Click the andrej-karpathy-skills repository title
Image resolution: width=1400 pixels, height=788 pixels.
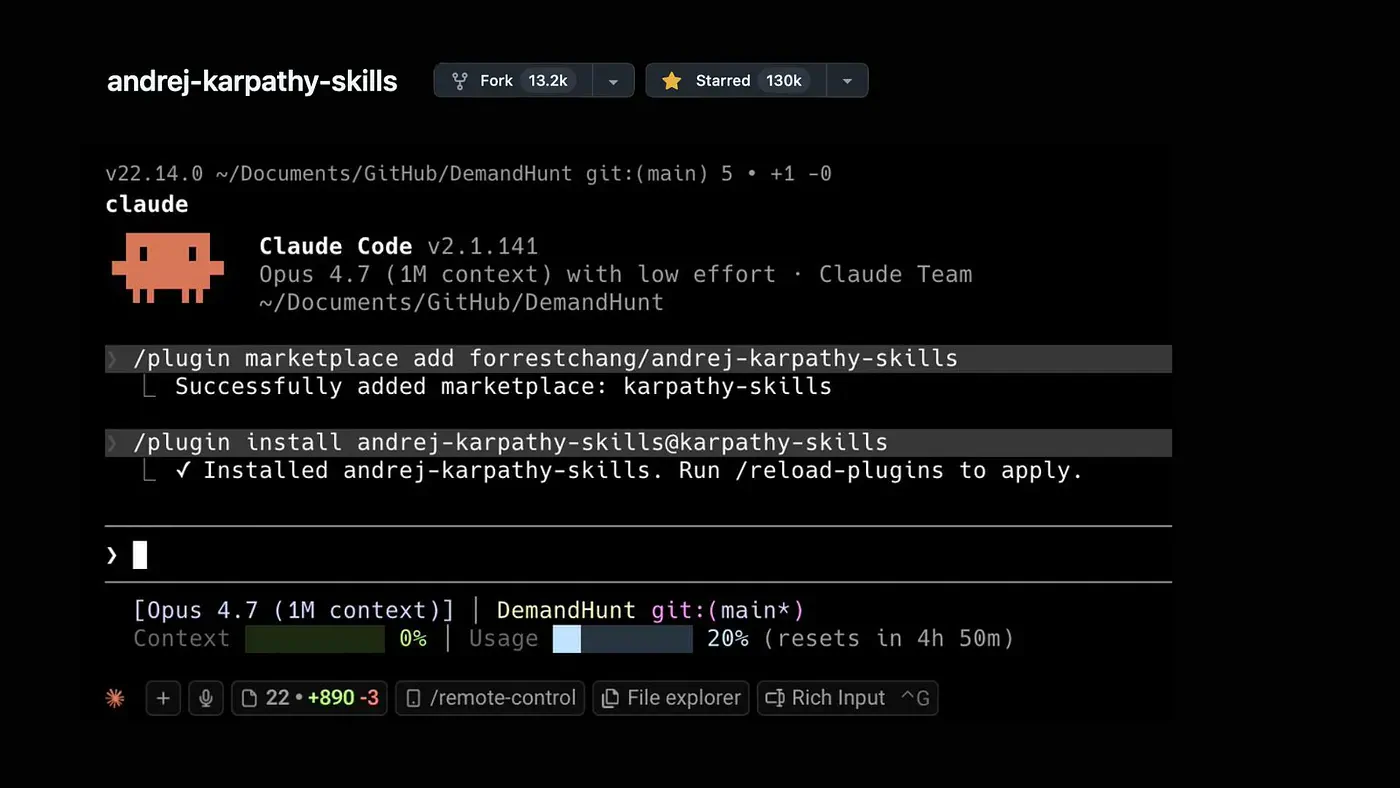[252, 81]
